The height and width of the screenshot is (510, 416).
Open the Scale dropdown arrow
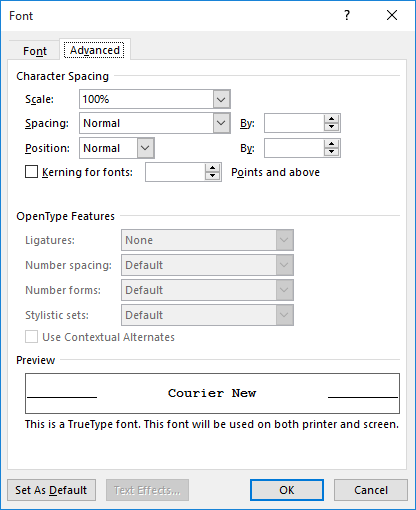(221, 99)
